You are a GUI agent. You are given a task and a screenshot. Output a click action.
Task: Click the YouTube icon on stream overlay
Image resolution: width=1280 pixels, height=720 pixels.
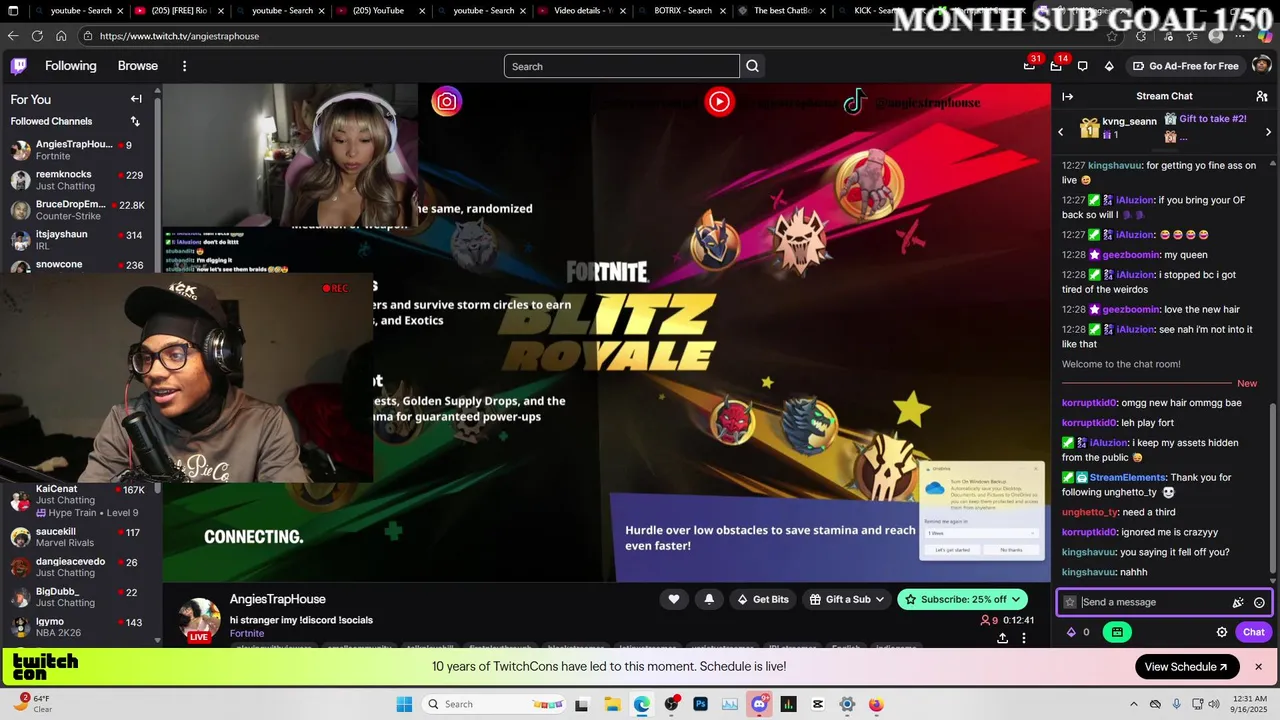point(719,101)
